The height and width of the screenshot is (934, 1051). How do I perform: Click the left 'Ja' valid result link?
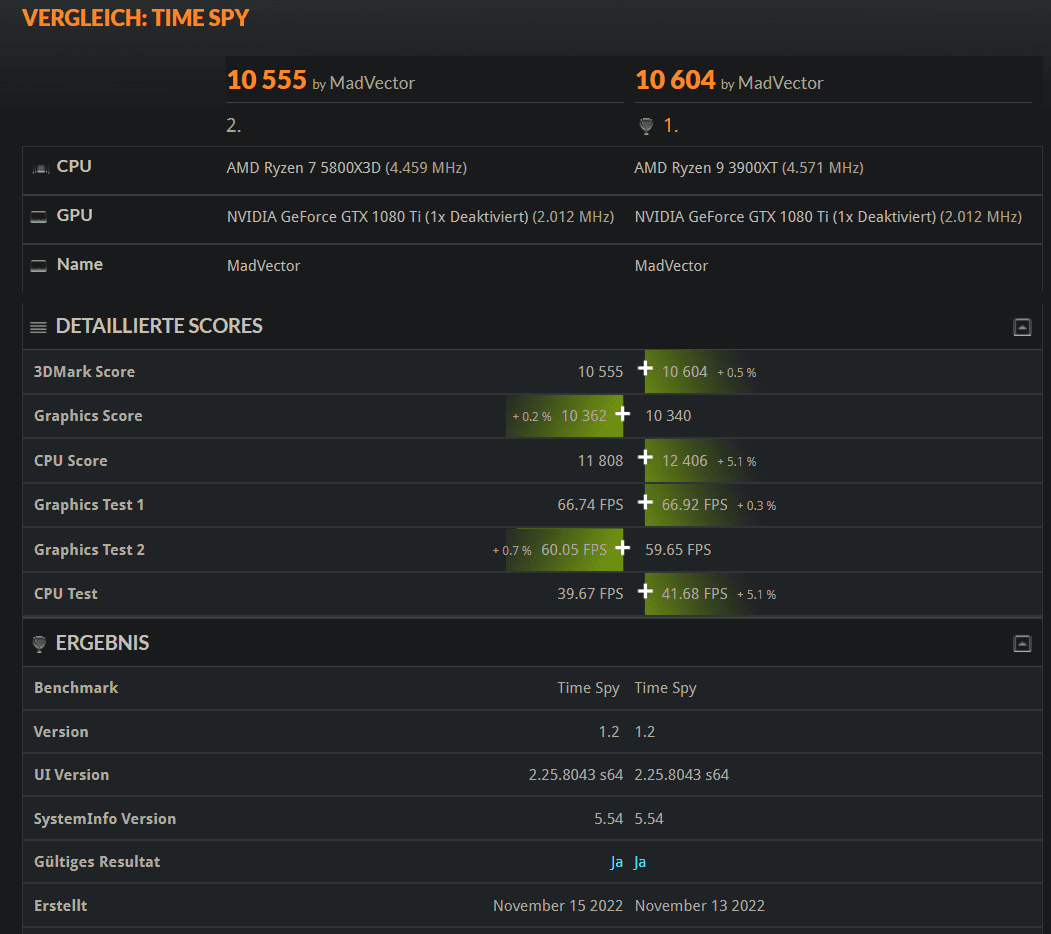pos(617,862)
